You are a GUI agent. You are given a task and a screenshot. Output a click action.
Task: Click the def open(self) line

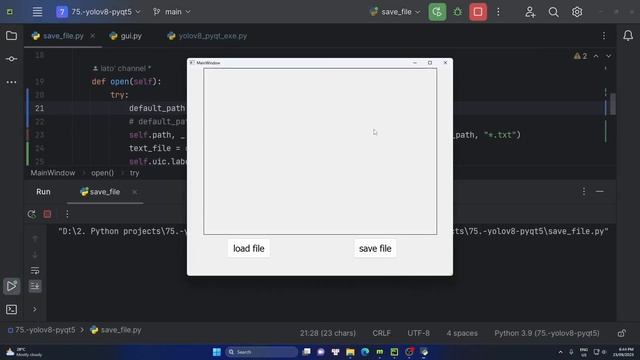126,82
